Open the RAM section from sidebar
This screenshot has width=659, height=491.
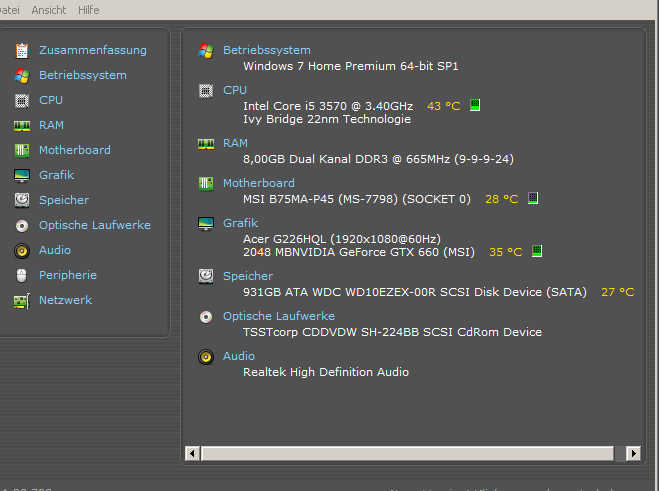[51, 125]
